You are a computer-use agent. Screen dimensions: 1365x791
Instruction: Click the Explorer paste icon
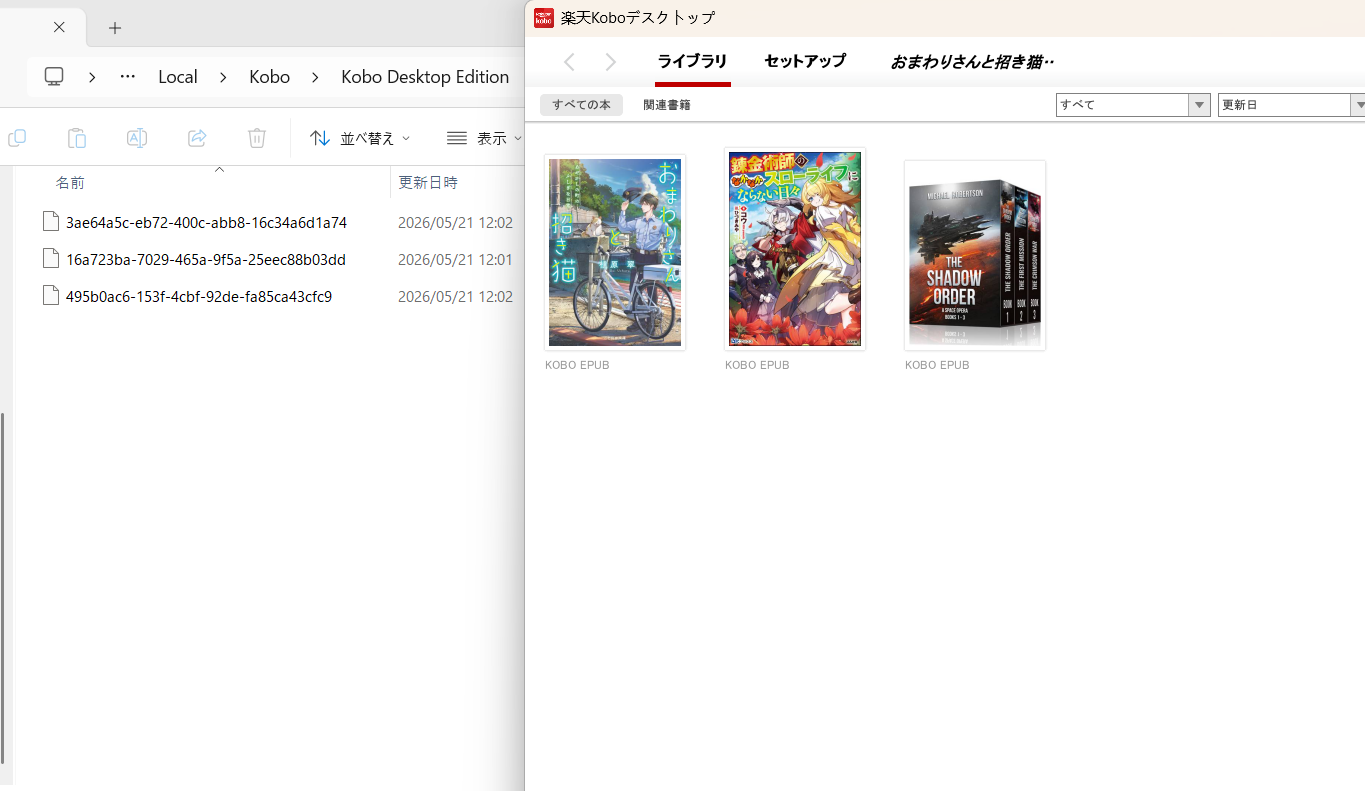pyautogui.click(x=77, y=138)
